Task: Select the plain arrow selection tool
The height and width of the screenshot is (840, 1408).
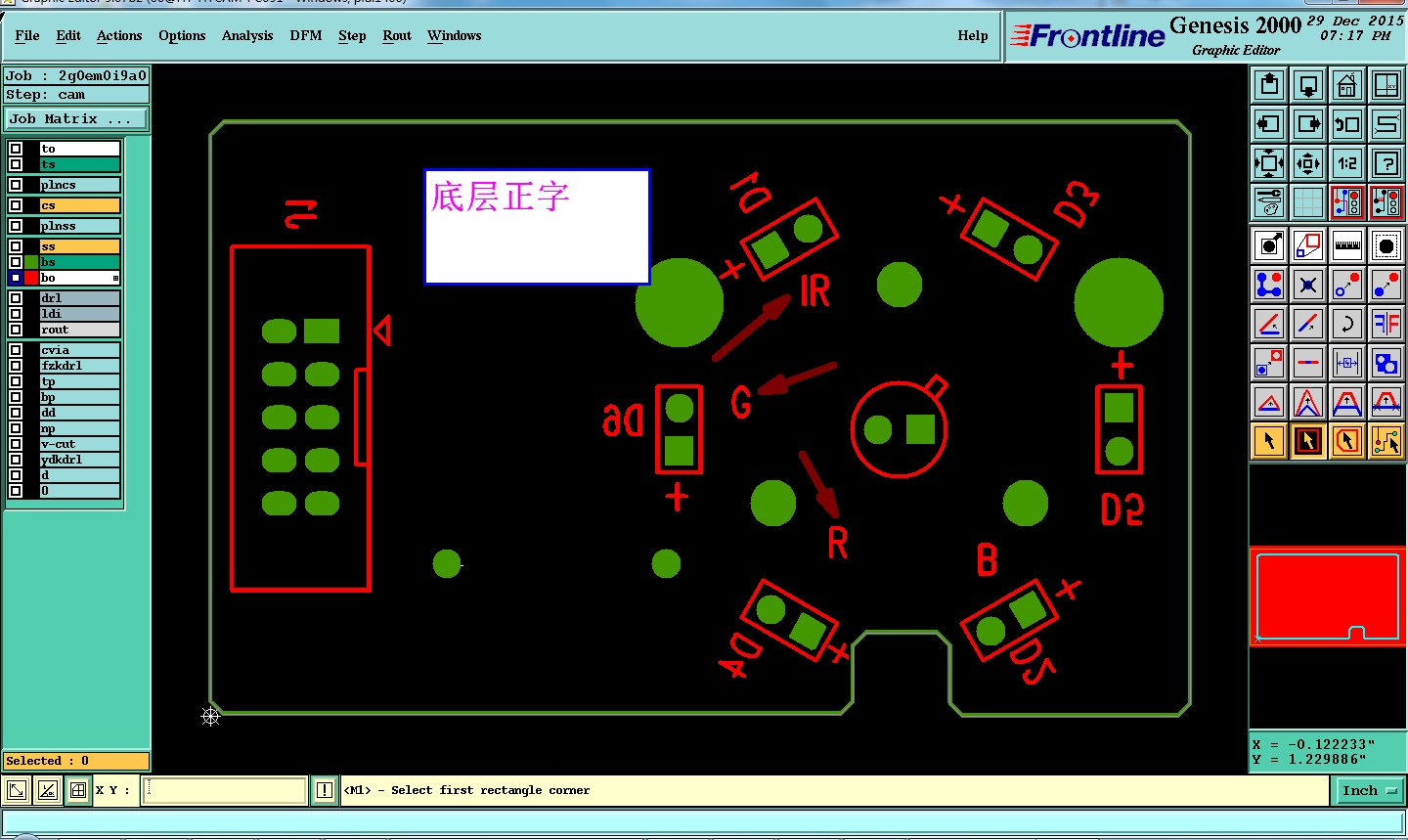Action: pos(1269,441)
